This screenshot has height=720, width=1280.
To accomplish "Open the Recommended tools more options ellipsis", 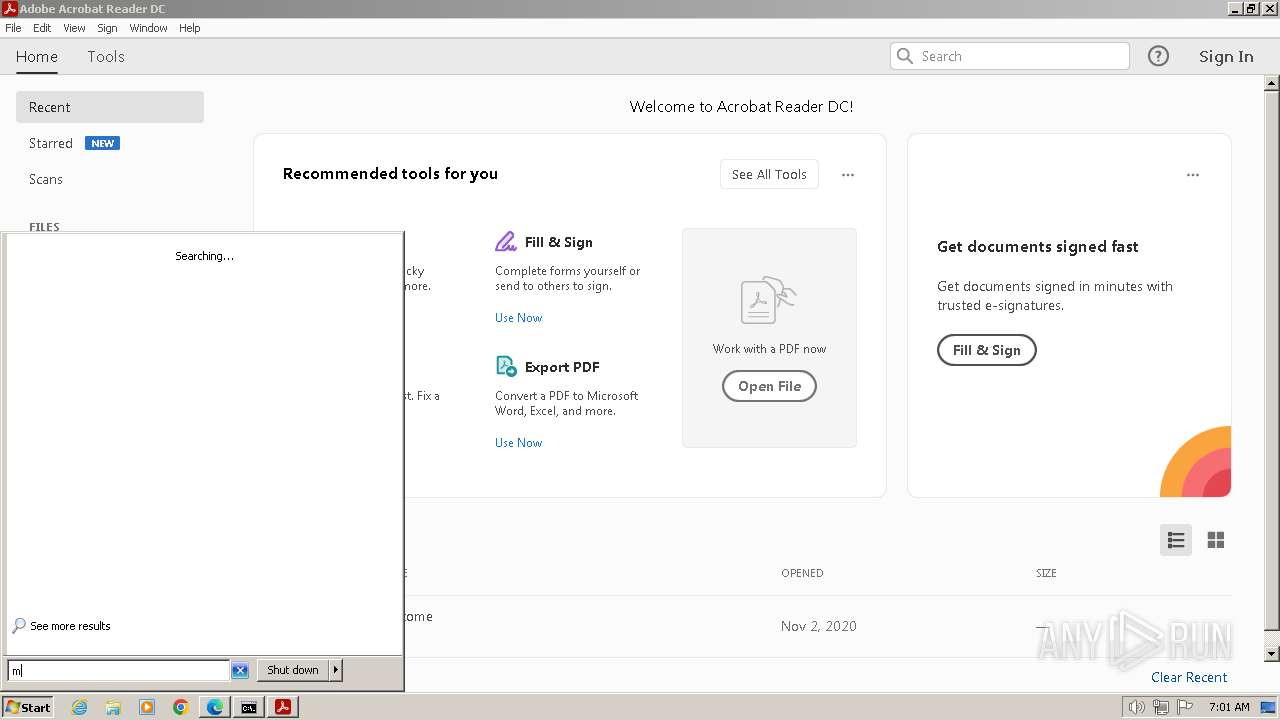I will click(x=848, y=175).
